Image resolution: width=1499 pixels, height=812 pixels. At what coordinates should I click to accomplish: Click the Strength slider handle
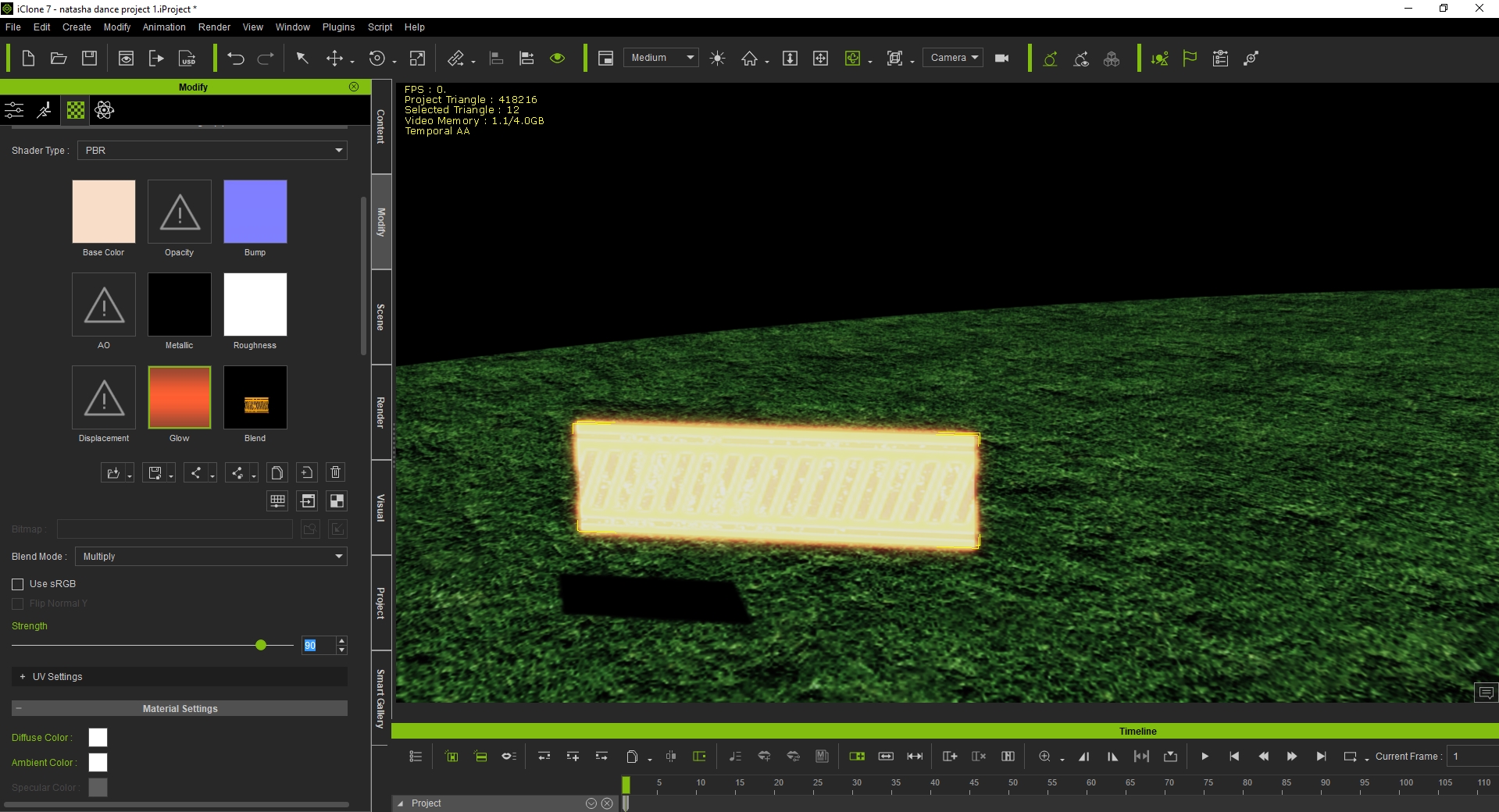(261, 645)
